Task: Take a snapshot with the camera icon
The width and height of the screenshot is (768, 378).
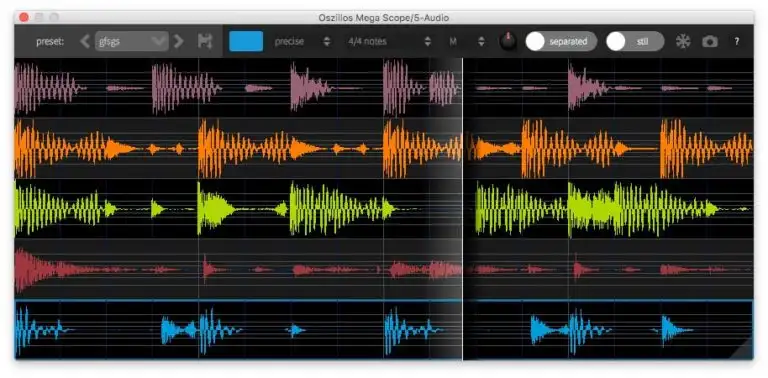Action: 710,42
